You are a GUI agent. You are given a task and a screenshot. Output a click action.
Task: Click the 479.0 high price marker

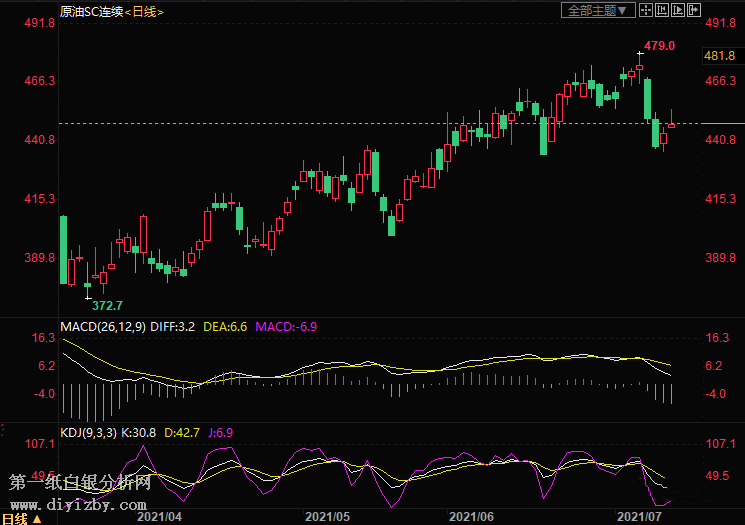pyautogui.click(x=659, y=46)
